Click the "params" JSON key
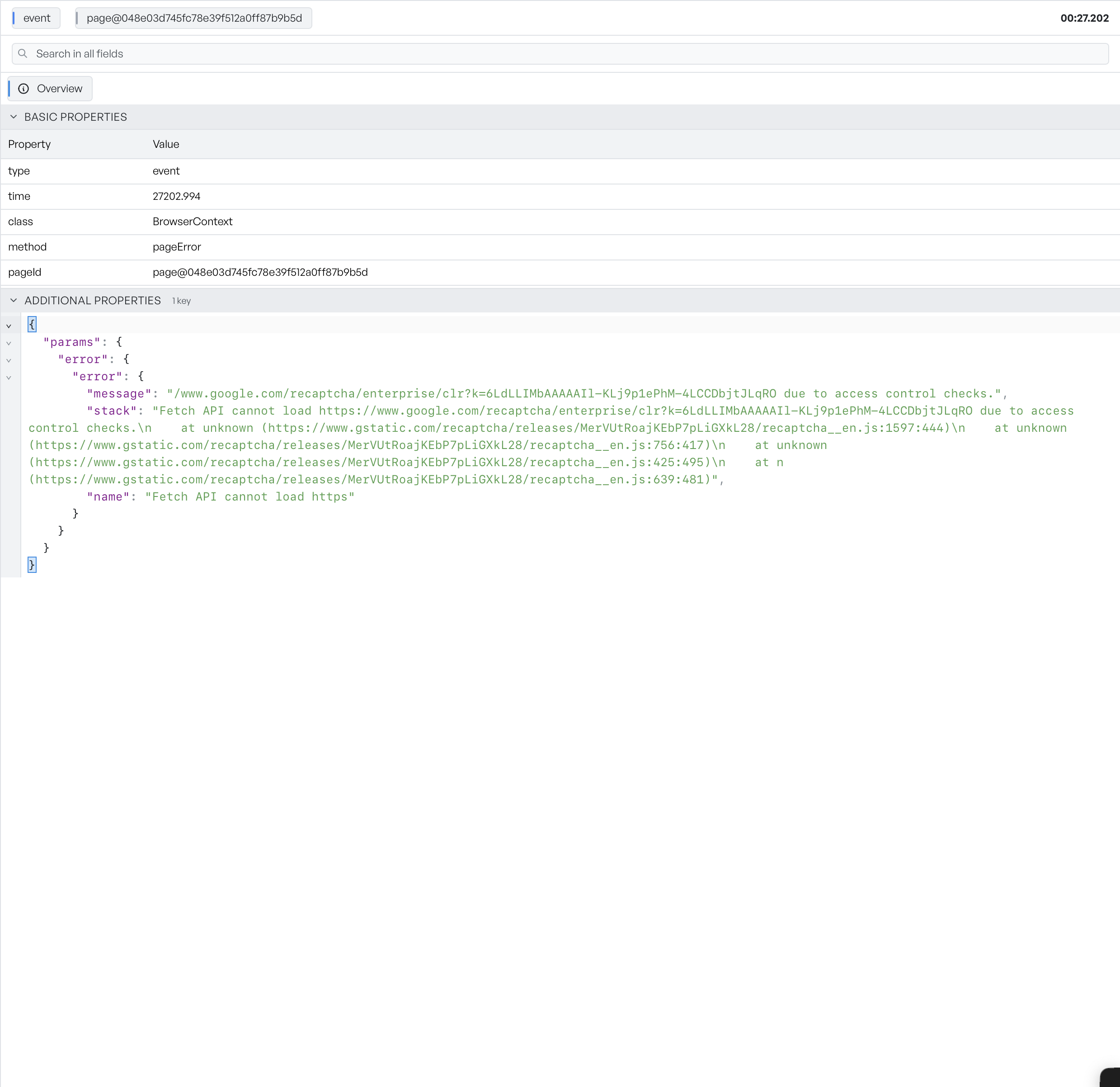The height and width of the screenshot is (1087, 1120). [x=71, y=342]
